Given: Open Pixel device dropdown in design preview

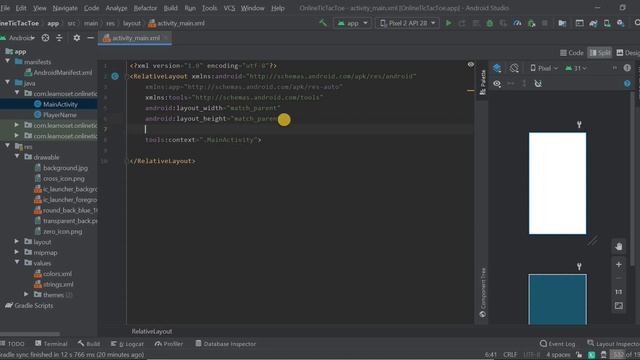Looking at the screenshot, I should 544,68.
